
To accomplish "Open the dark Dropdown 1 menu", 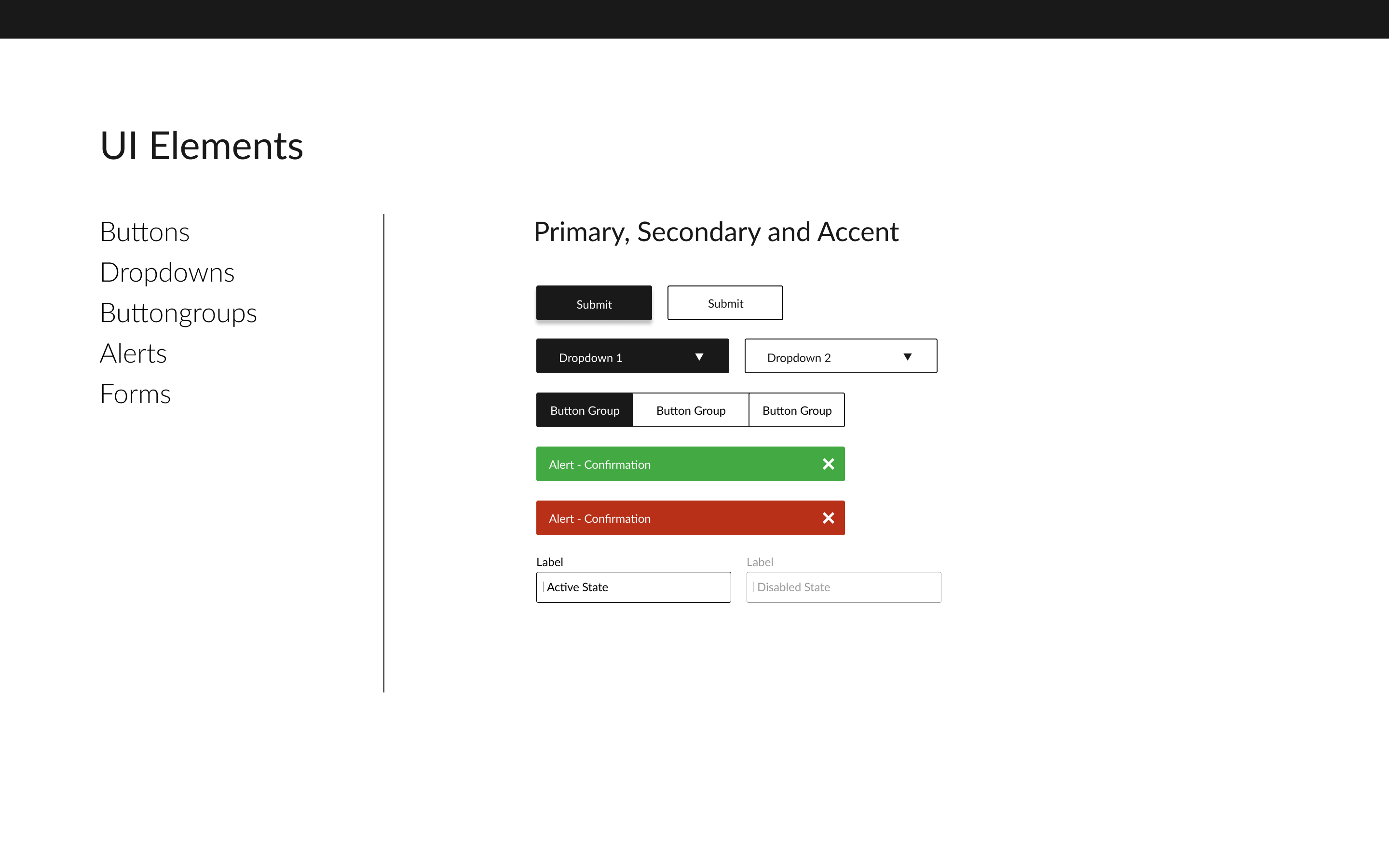I will tap(631, 356).
